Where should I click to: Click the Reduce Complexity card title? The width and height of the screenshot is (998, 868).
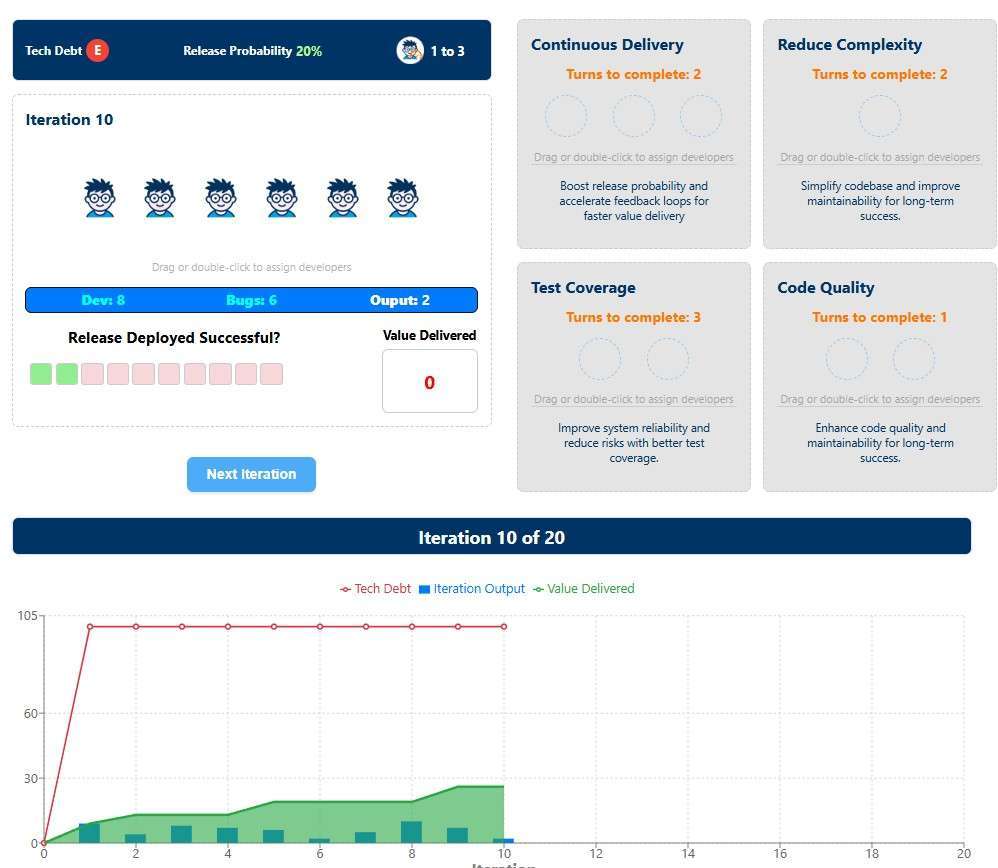(x=850, y=45)
